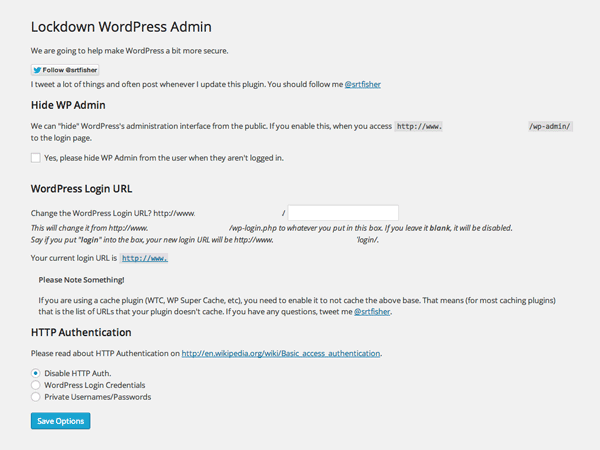Click the 'Your current login URL is' text
This screenshot has width=600, height=450.
[x=74, y=258]
